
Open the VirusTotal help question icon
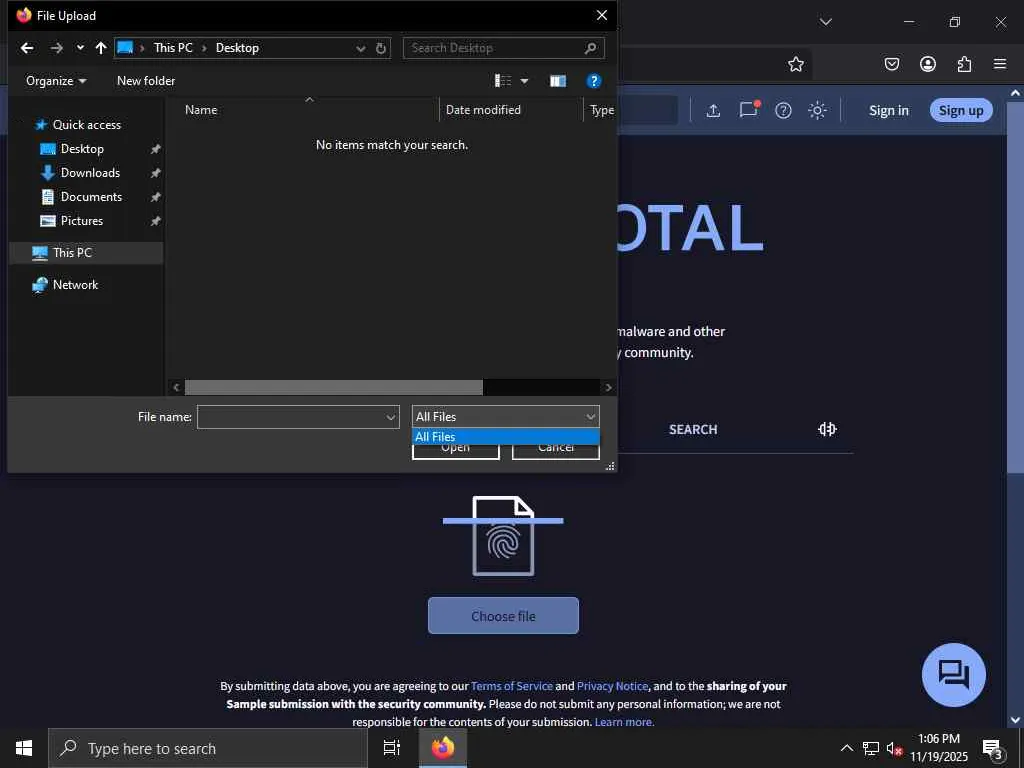(x=783, y=110)
